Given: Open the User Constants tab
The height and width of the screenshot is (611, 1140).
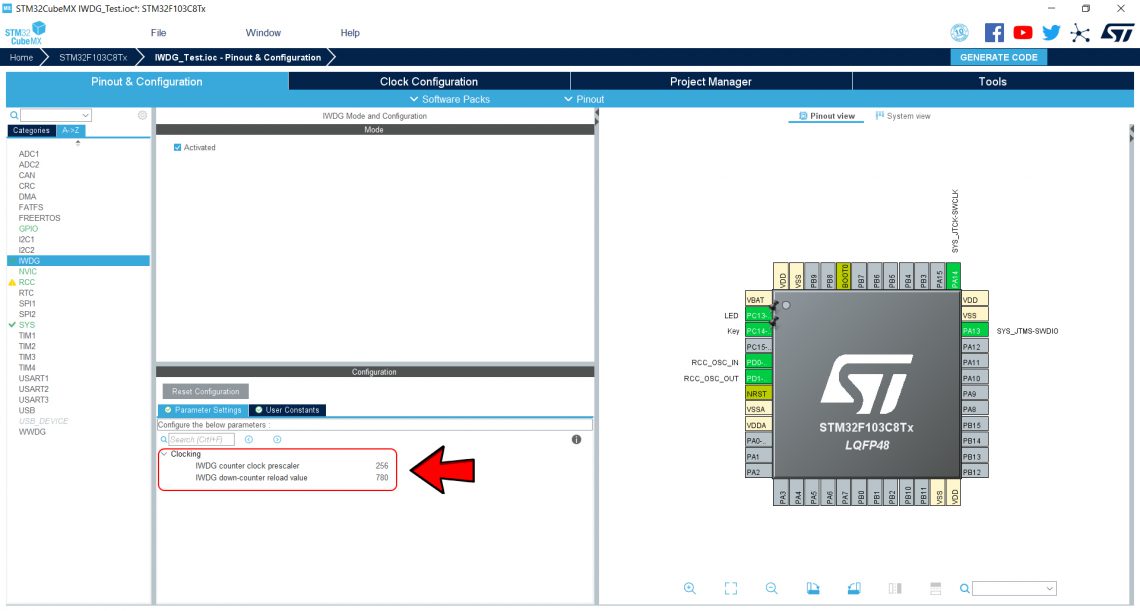Looking at the screenshot, I should coord(287,410).
